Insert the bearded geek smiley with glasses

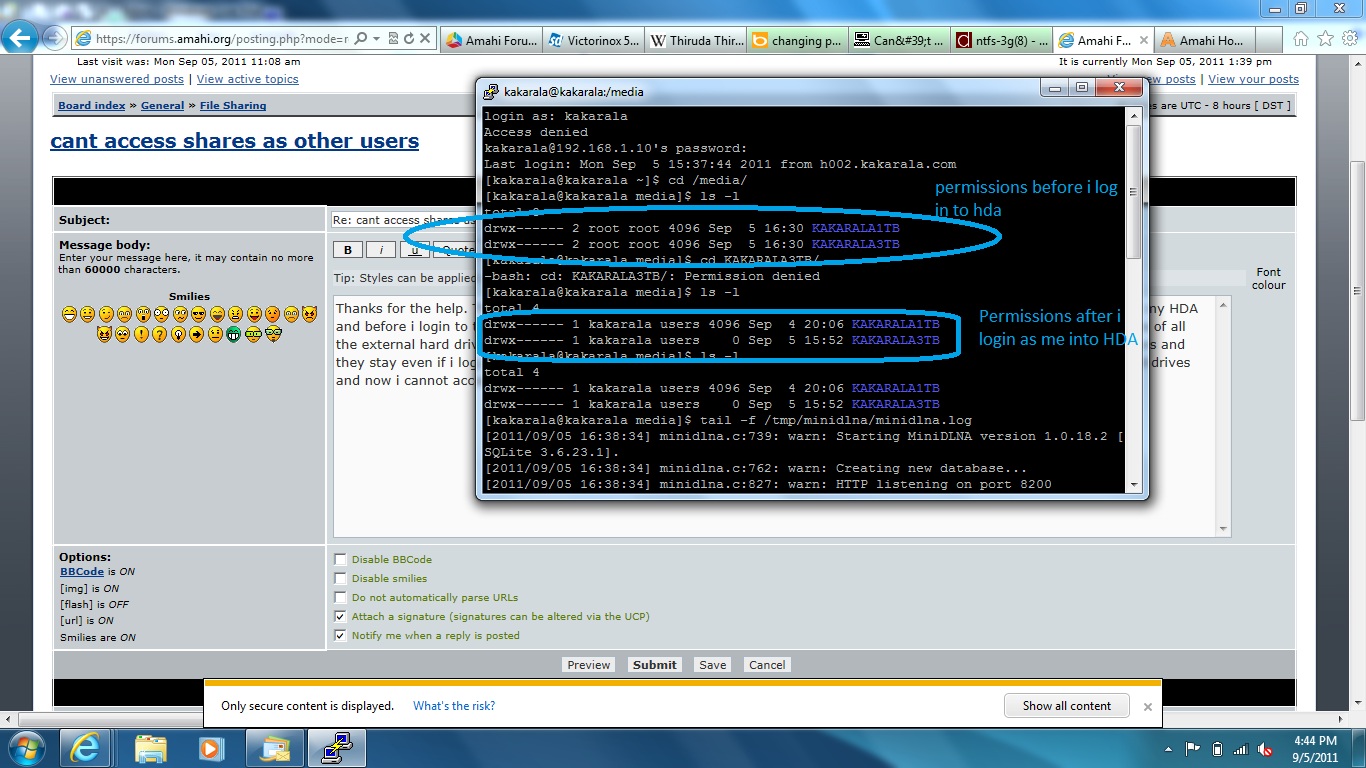click(x=273, y=334)
